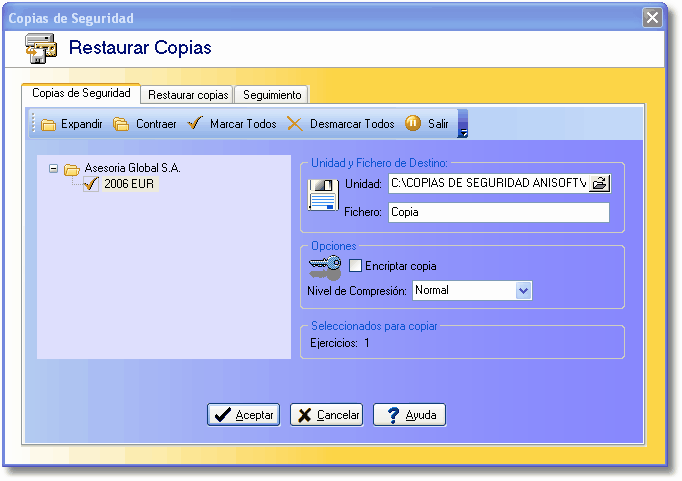Click the toolbar drag grip handle
The height and width of the screenshot is (481, 682).
(x=33, y=123)
